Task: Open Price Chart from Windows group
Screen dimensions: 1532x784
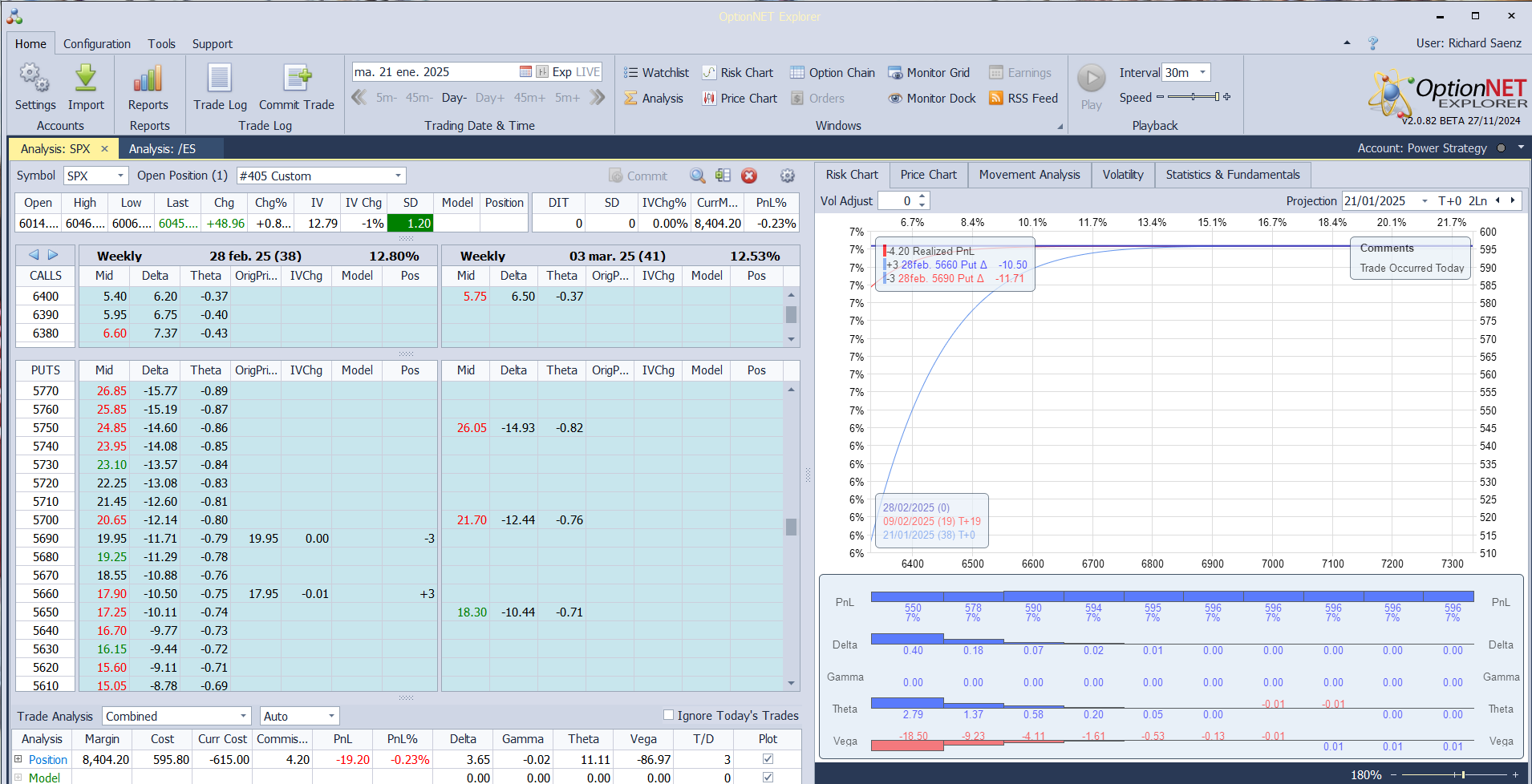Action: pos(740,98)
